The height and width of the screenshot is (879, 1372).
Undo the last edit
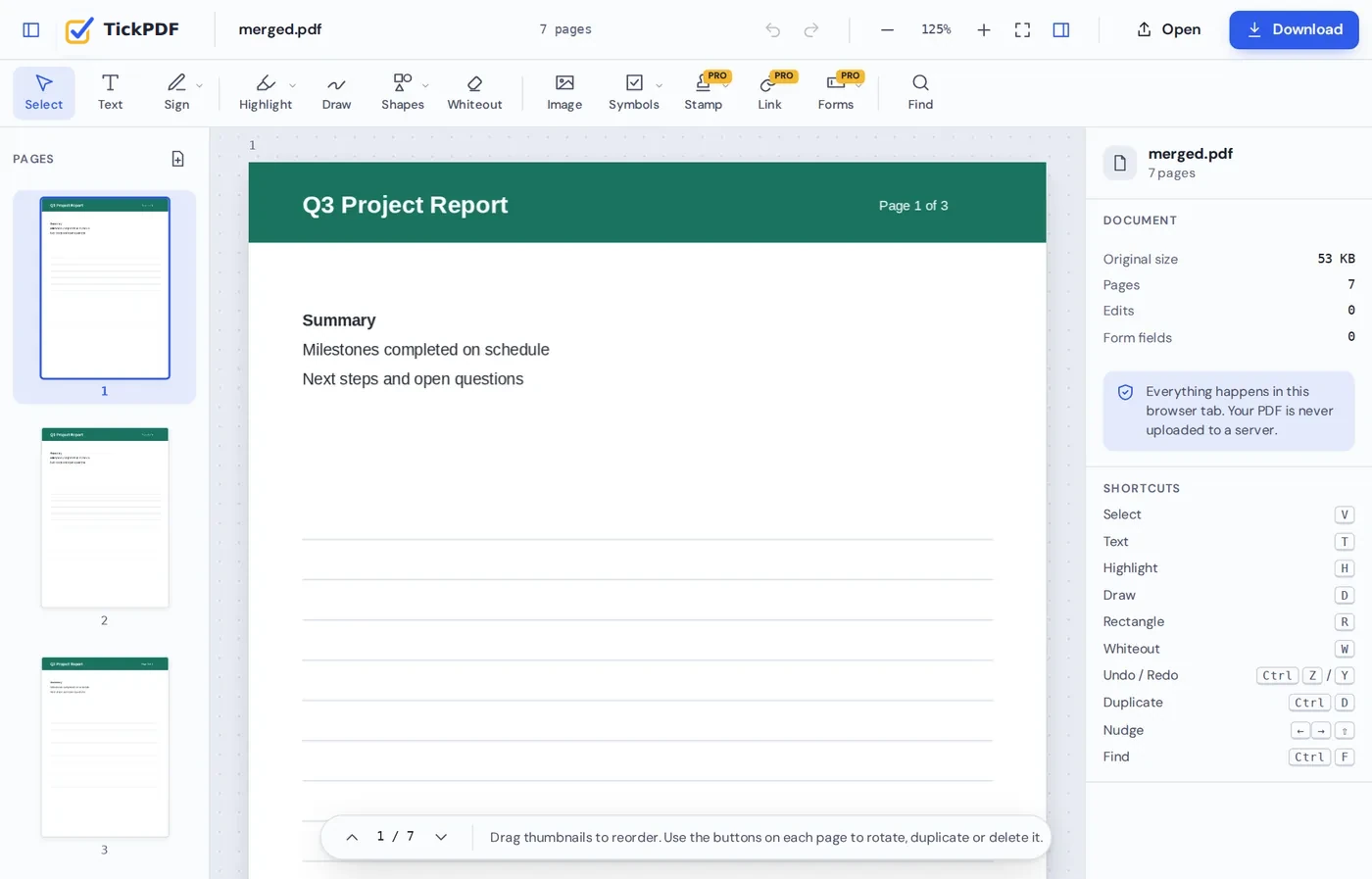[x=773, y=29]
